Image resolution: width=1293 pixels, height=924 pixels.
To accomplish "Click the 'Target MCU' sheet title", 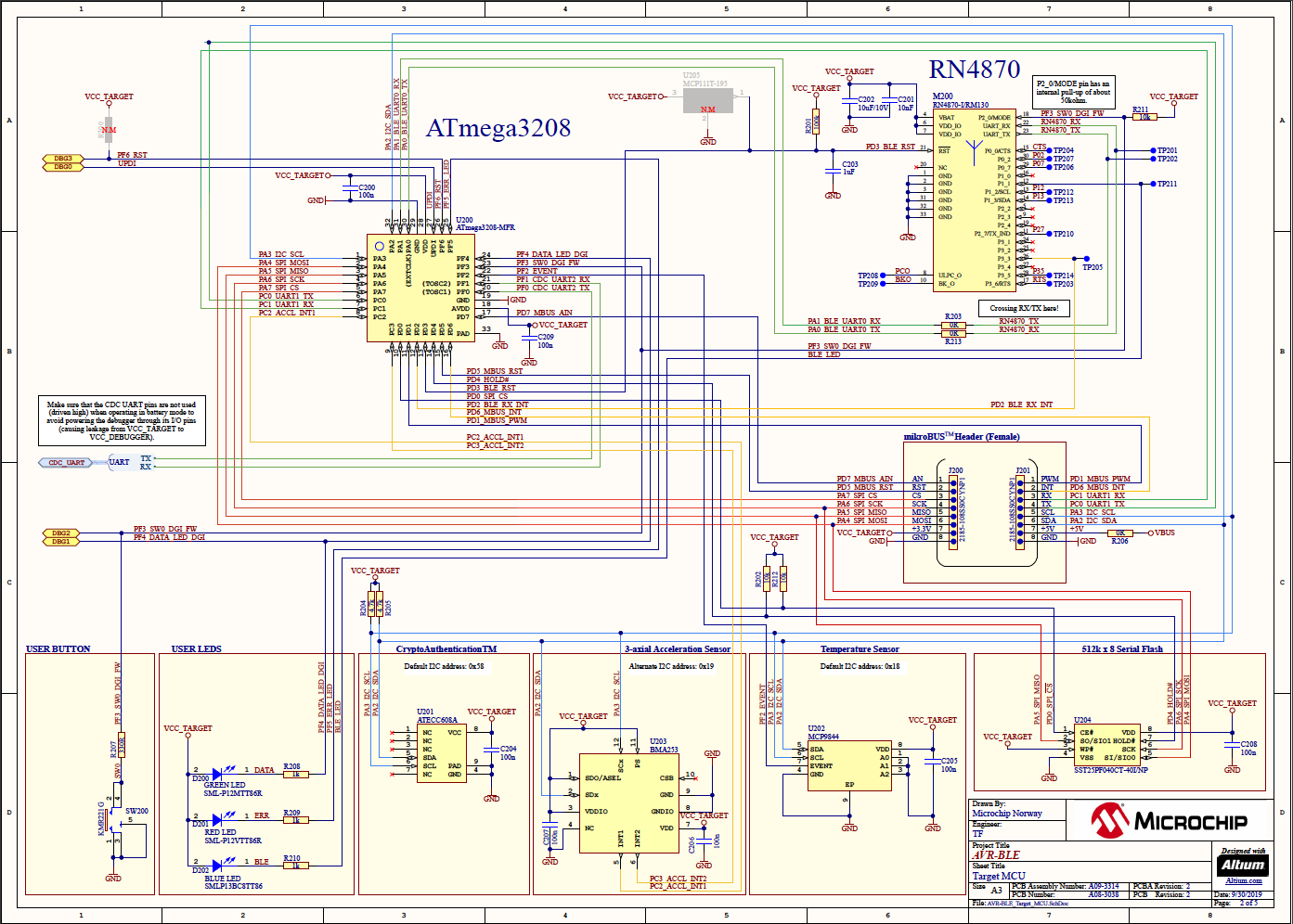I will click(999, 875).
